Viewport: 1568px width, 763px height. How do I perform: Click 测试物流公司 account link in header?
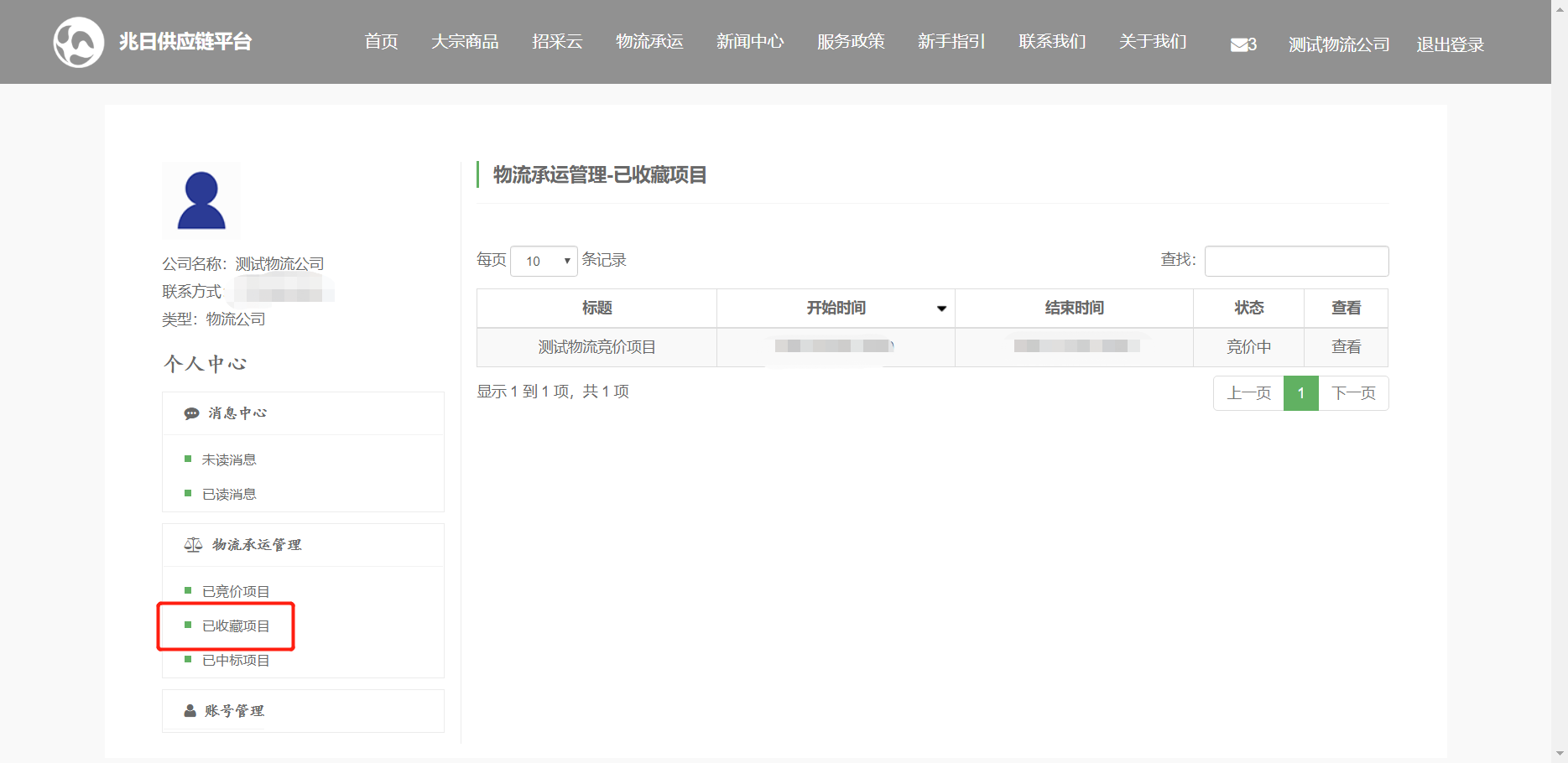pos(1339,44)
